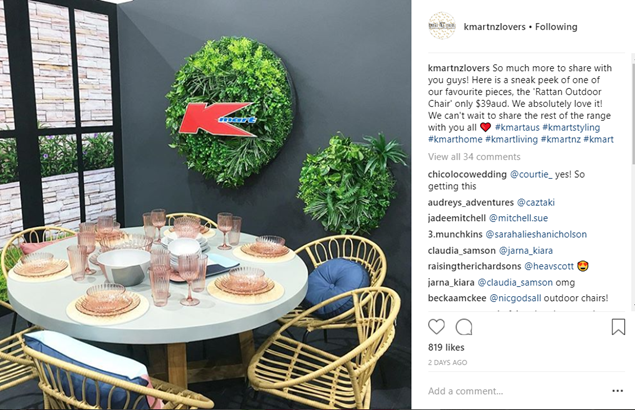Viewport: 635px width, 410px height.
Task: Open the beckaamckee commenter profile
Action: 457,298
